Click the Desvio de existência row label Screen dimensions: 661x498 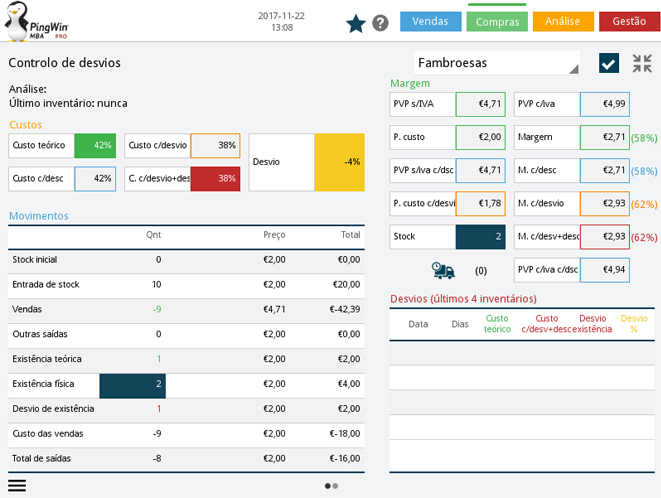(53, 409)
